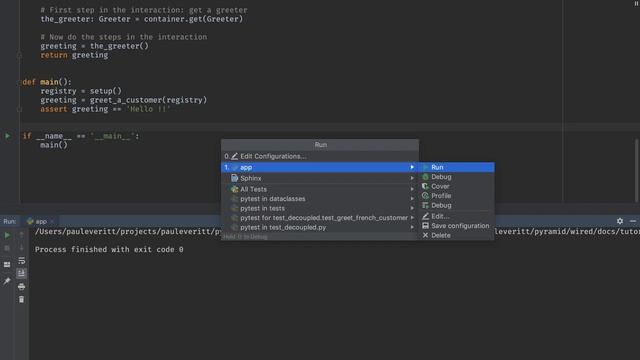This screenshot has height=360, width=640.
Task: Click the Print icon in the Run console
Action: coord(21,287)
